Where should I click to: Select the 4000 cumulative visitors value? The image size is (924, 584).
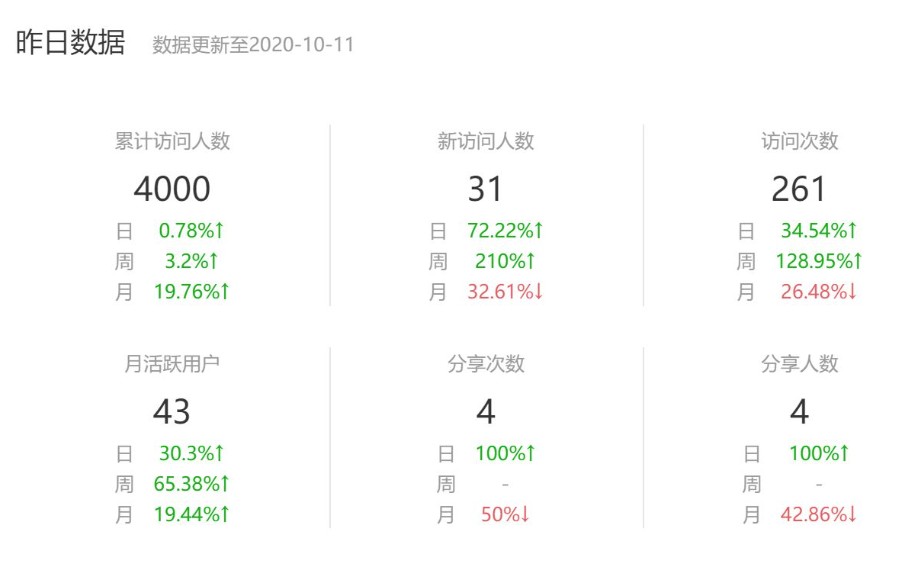click(172, 189)
